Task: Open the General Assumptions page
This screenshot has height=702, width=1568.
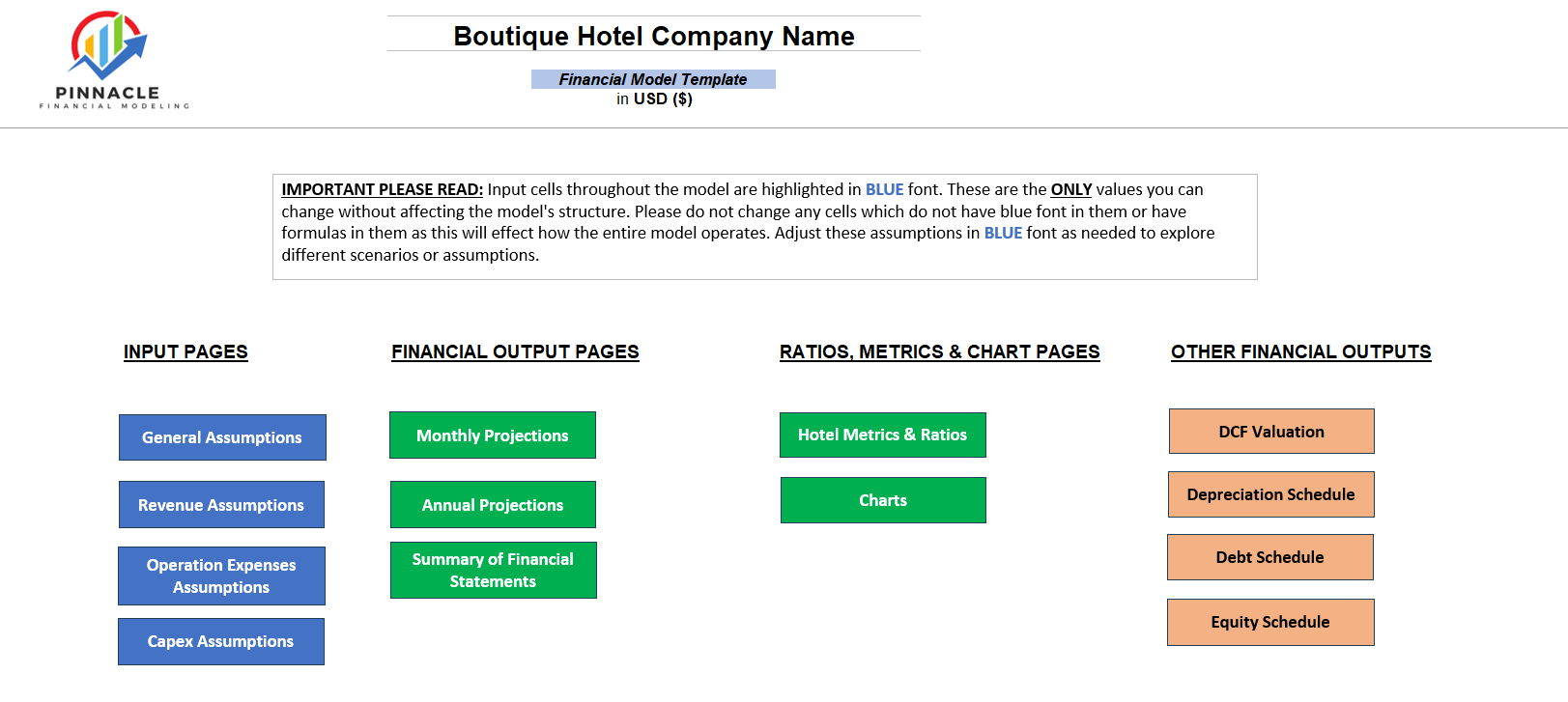Action: coord(222,437)
